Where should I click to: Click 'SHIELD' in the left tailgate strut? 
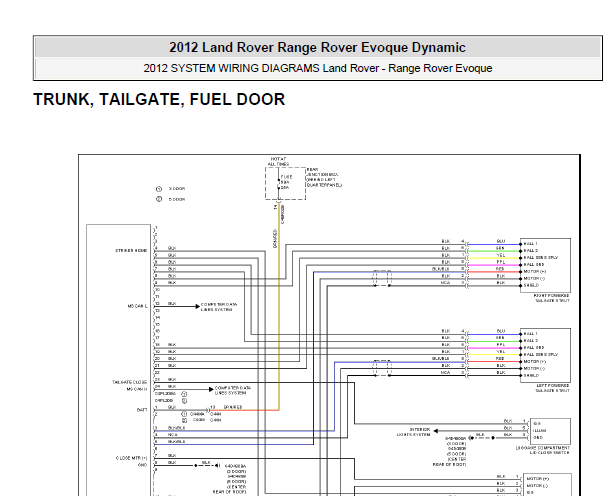(x=531, y=375)
